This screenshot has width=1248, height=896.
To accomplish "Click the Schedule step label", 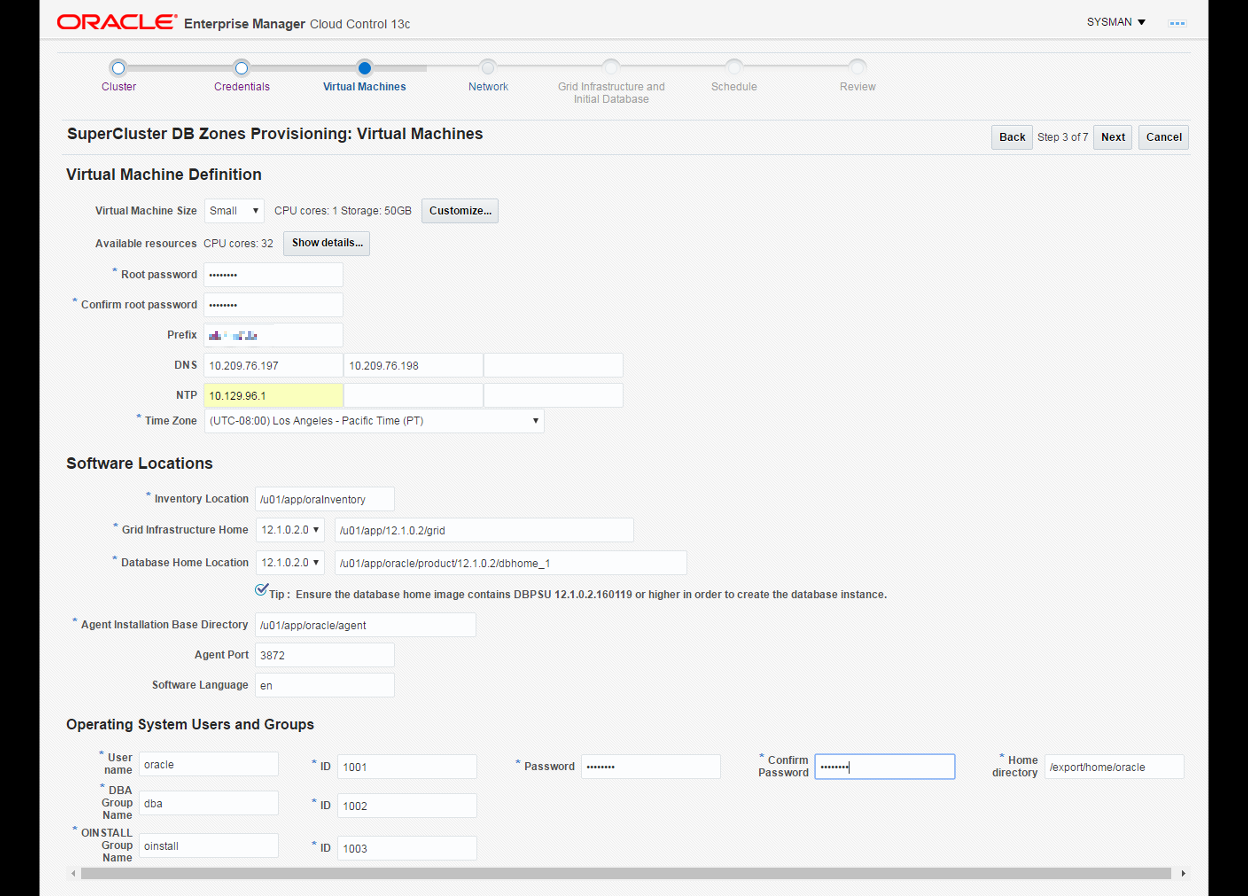I will (734, 87).
